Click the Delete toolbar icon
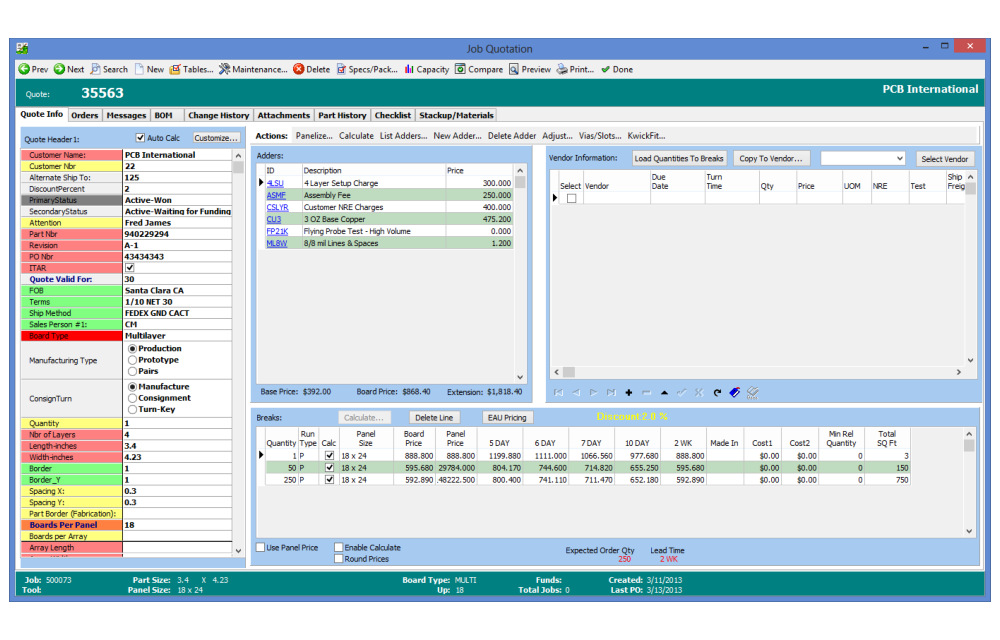1000x640 pixels. coord(299,69)
